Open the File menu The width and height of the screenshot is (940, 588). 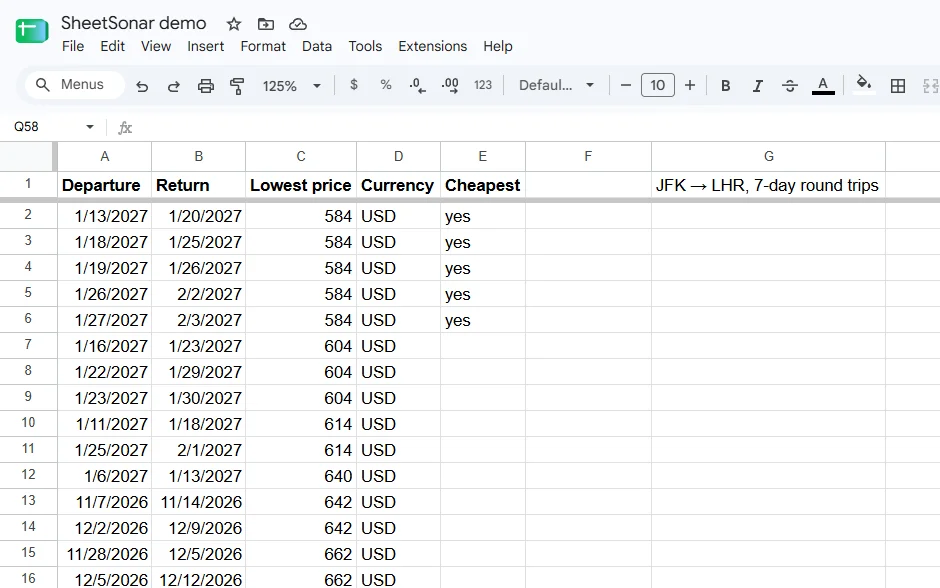[x=73, y=46]
